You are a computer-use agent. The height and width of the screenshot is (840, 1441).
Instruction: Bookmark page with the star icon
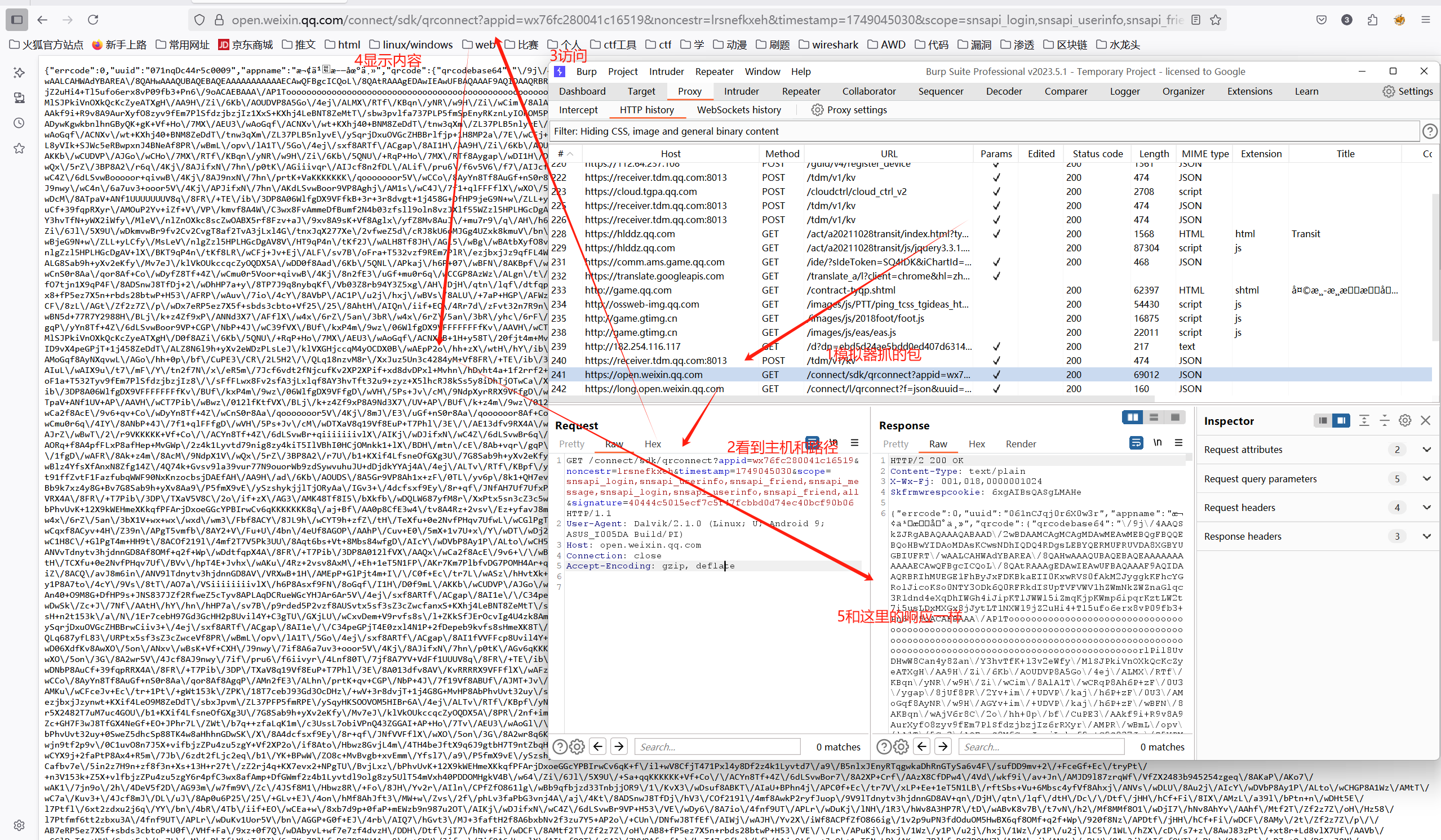pos(1216,20)
